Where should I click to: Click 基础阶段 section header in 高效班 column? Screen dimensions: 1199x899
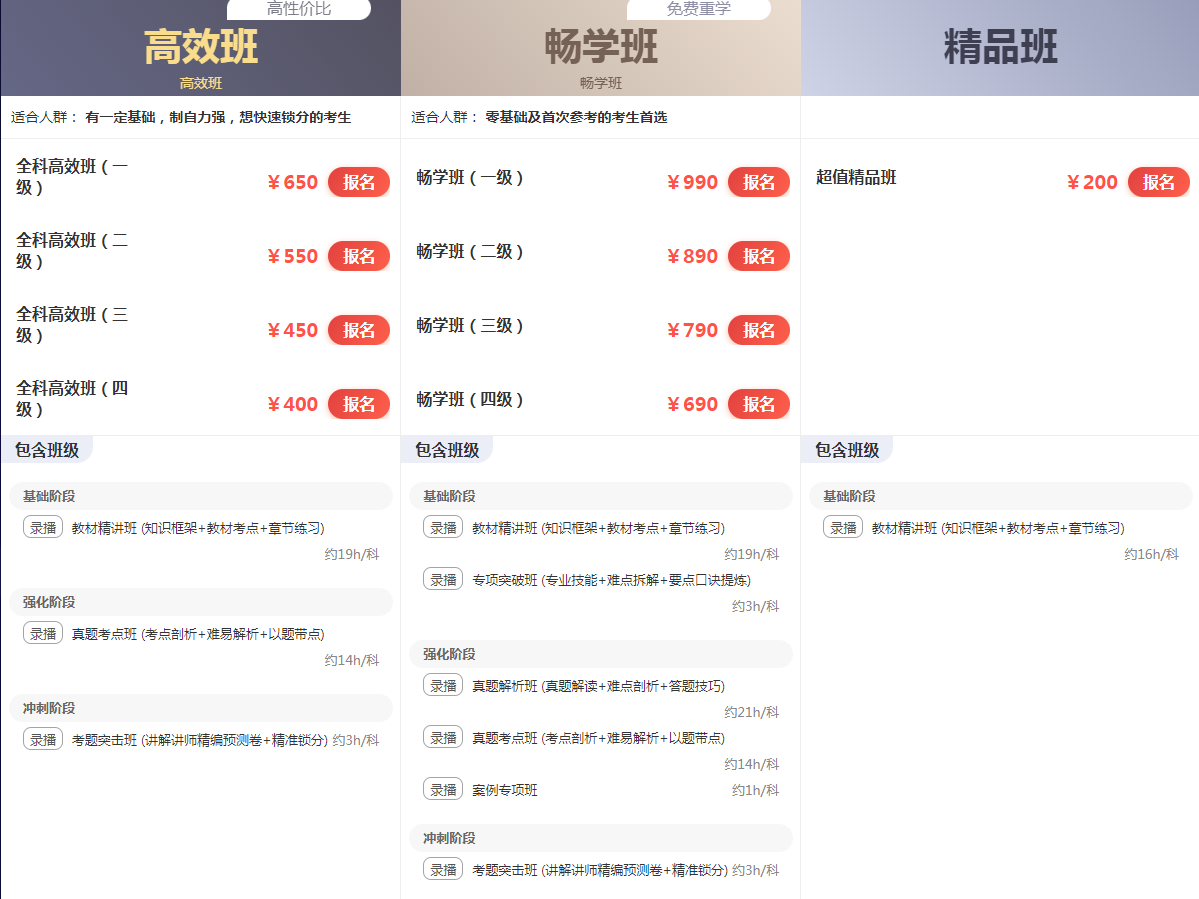pyautogui.click(x=201, y=496)
